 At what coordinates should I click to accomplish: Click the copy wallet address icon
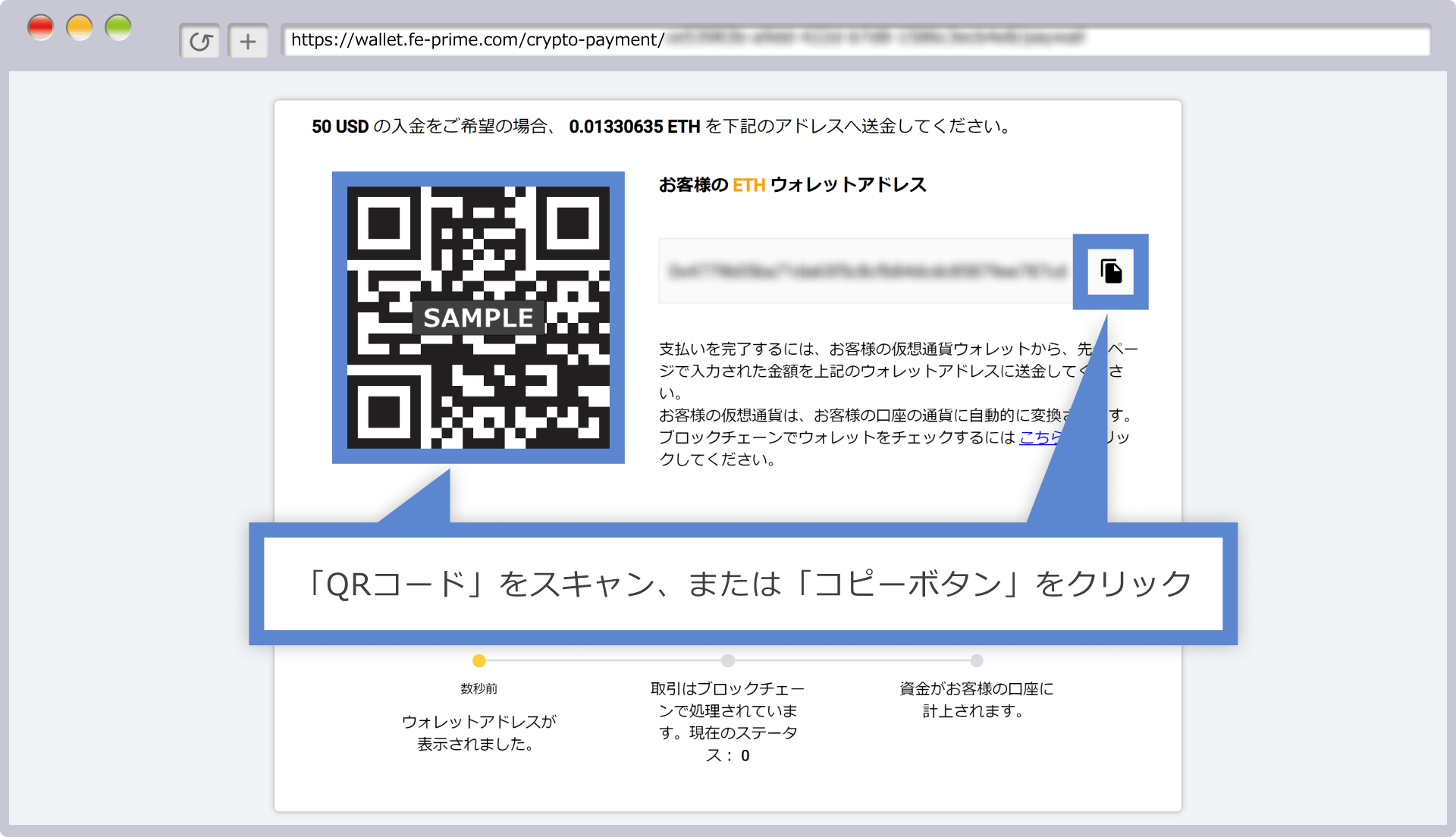[x=1113, y=272]
